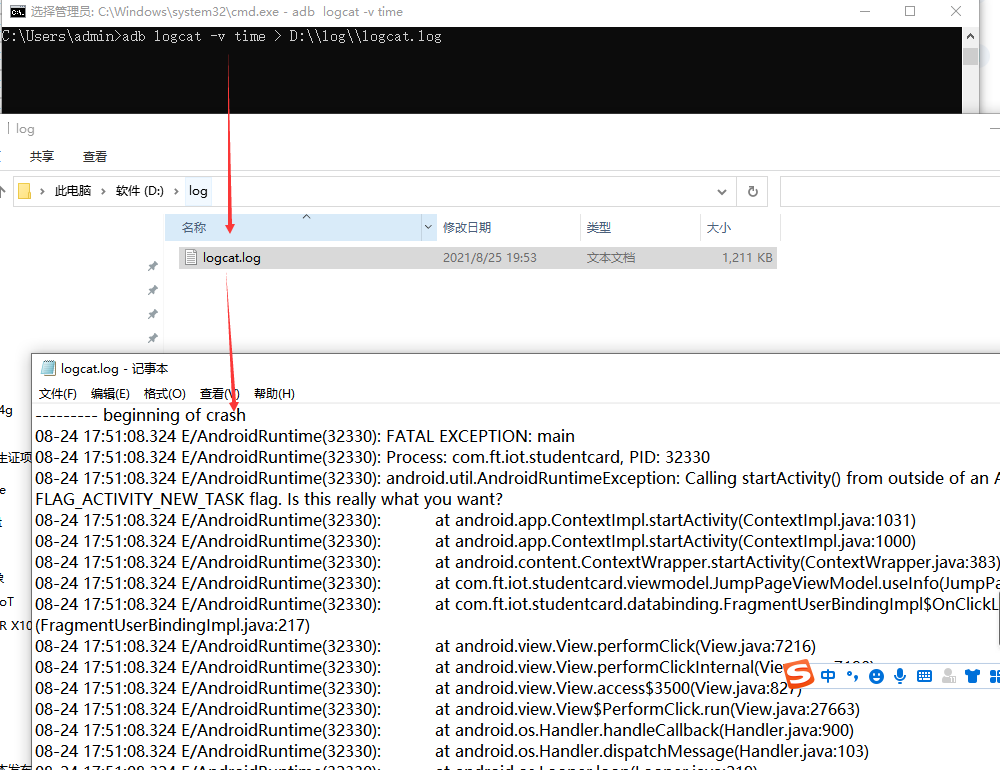Switch to the 查看 ribbon tab

point(94,156)
